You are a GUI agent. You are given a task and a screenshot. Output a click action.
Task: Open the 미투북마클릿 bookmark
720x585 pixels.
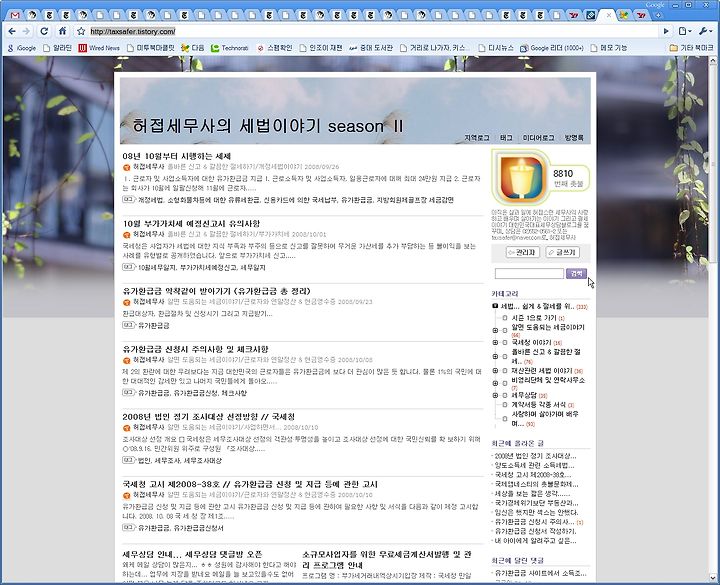tap(151, 48)
